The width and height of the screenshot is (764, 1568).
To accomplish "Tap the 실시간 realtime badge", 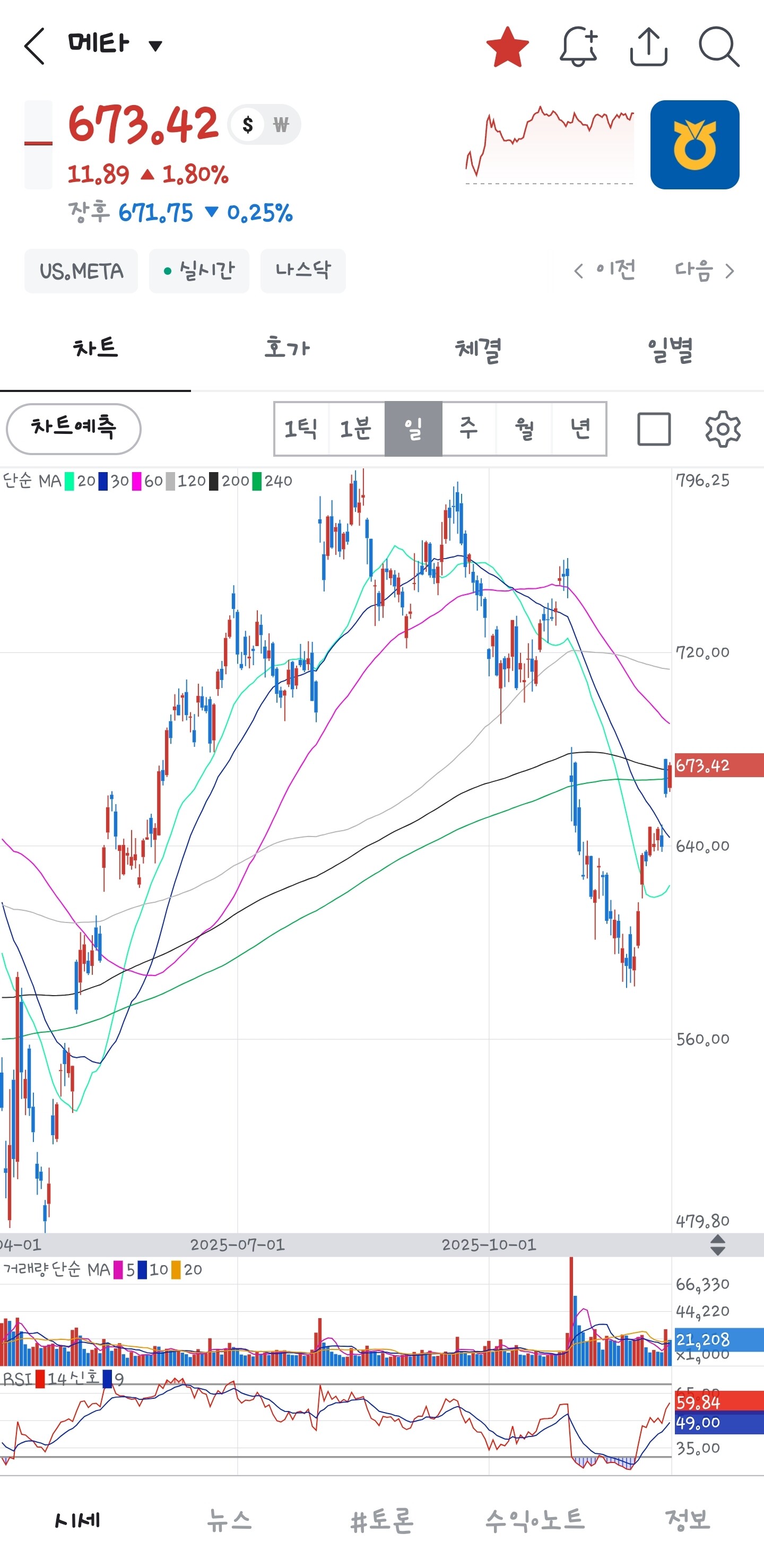I will click(199, 271).
